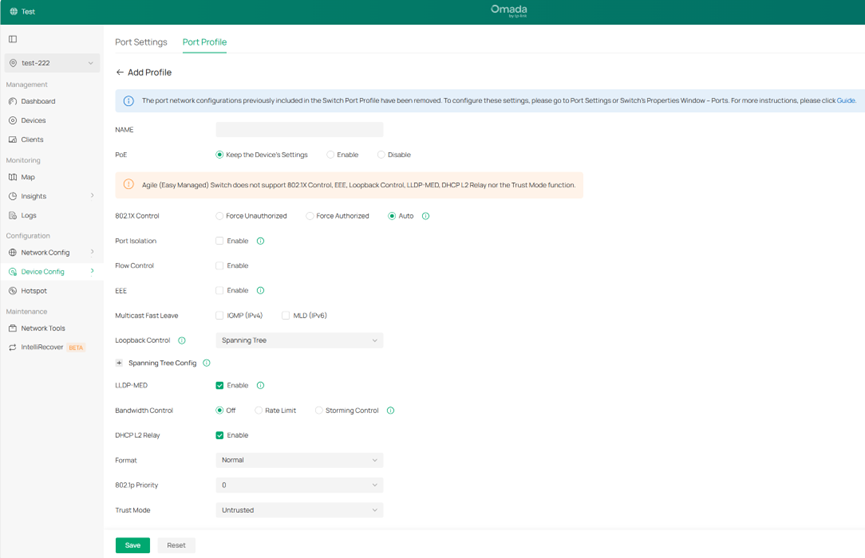Click the info icon next to 802.1X Auto

tap(425, 216)
